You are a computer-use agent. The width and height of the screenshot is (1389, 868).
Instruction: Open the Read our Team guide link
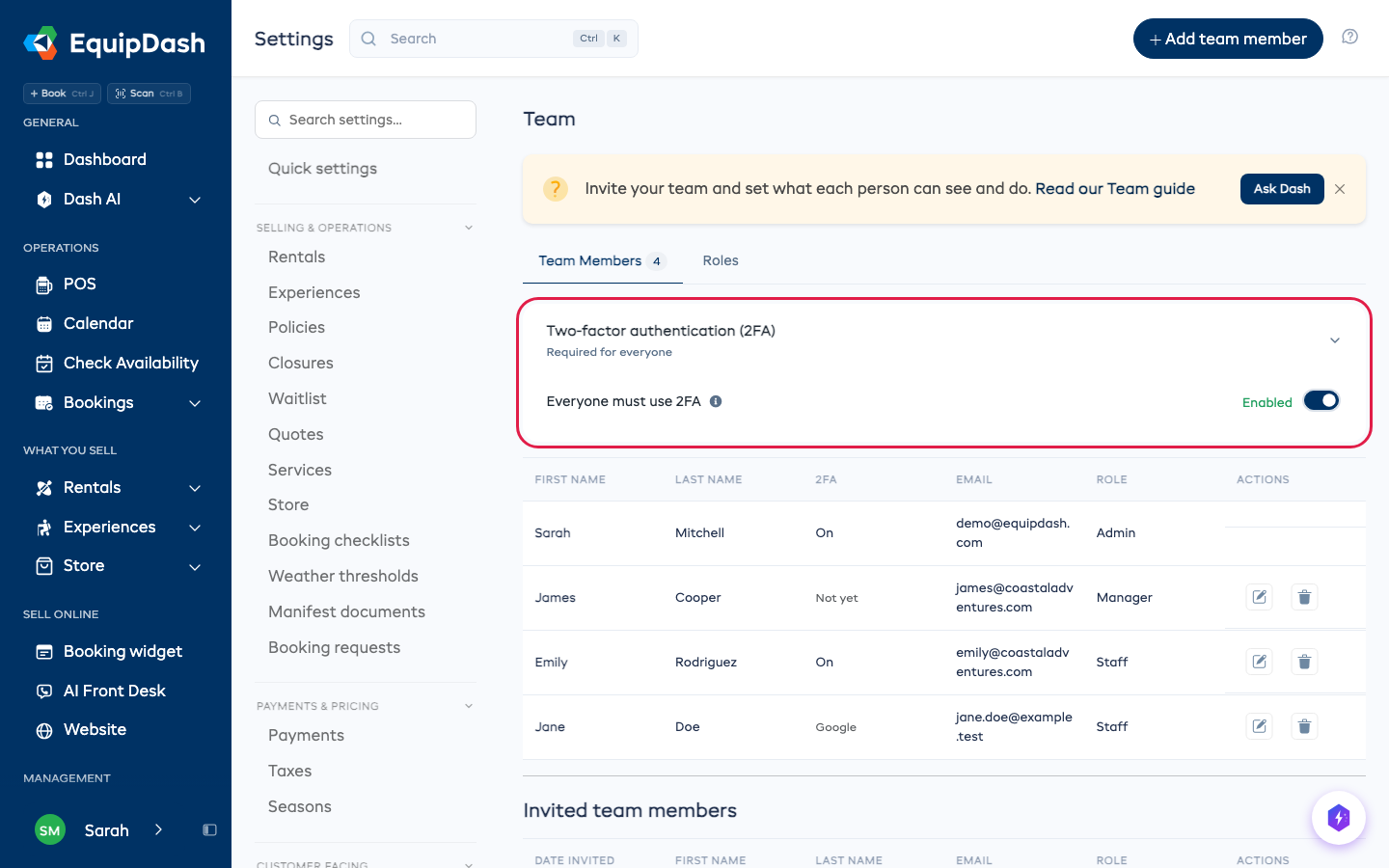point(1115,189)
